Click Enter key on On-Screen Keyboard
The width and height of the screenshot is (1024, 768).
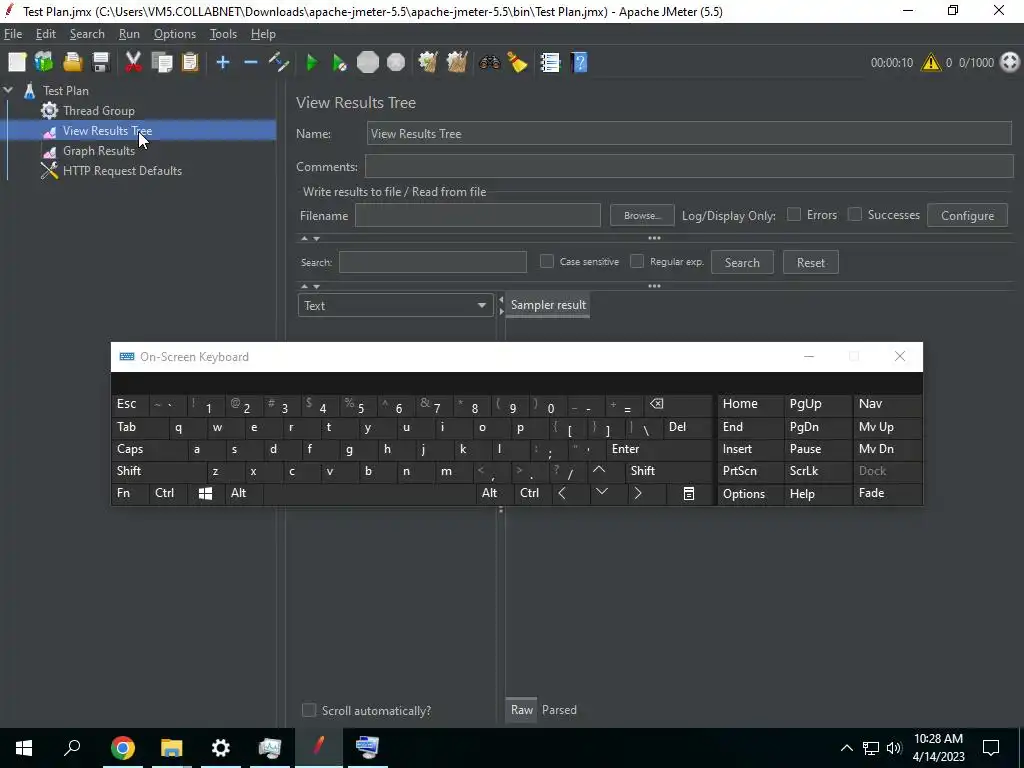pos(658,449)
